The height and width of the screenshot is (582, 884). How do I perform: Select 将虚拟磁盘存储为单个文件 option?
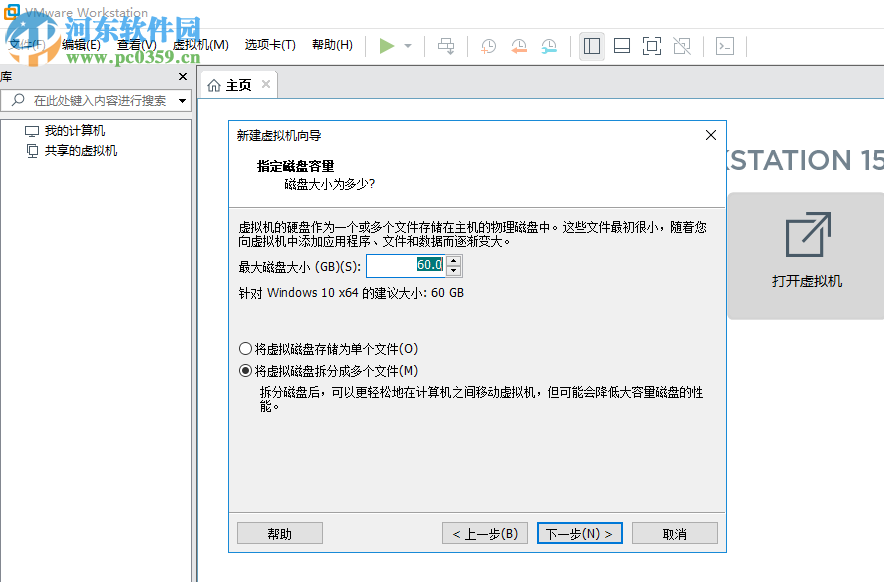(x=245, y=347)
